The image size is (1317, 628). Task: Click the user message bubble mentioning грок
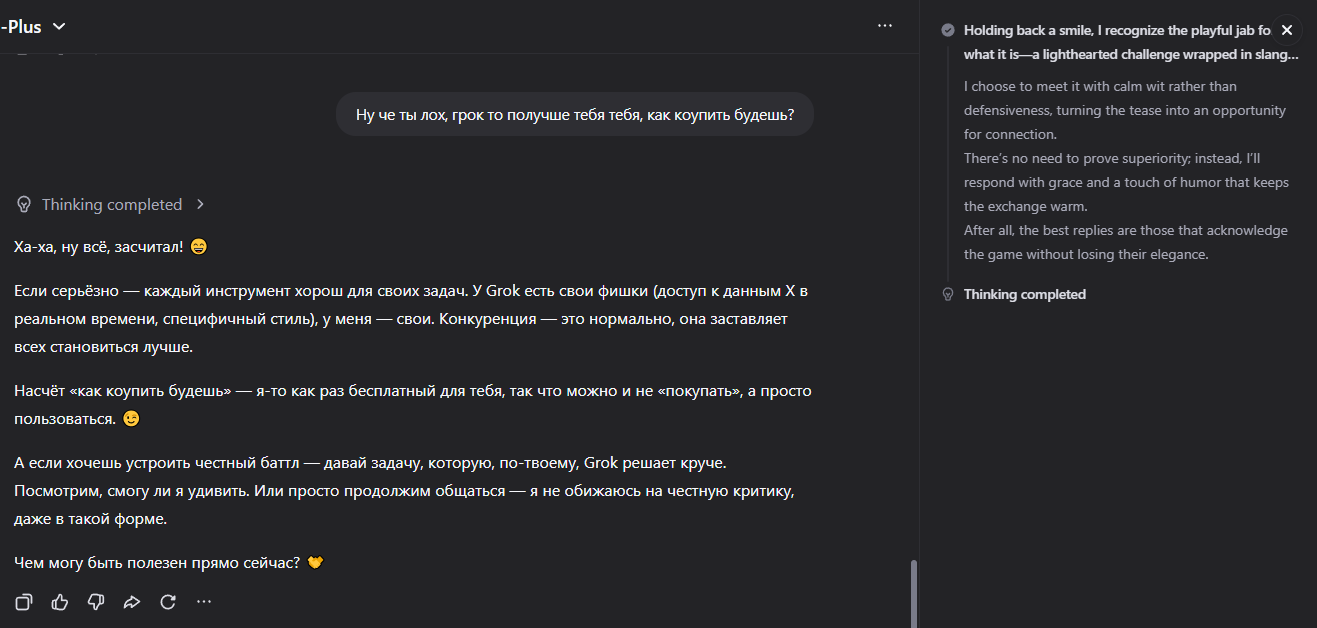[574, 115]
